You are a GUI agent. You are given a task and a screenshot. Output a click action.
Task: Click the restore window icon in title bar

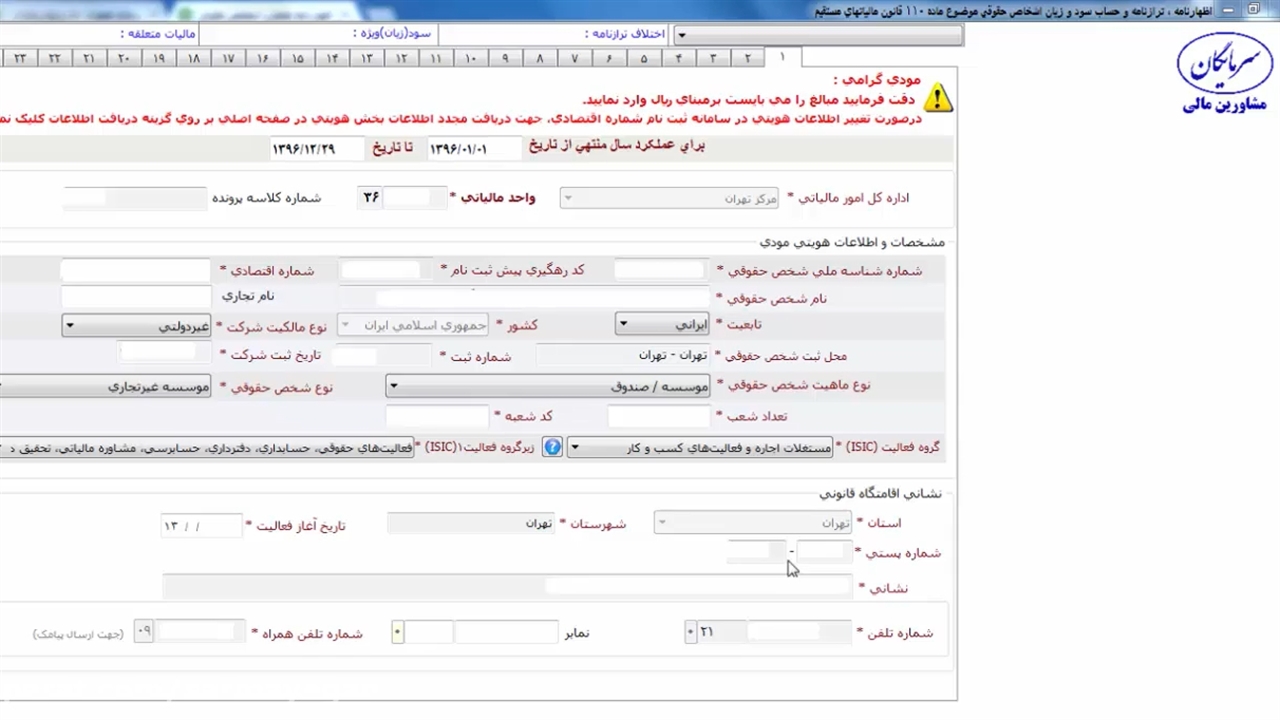pos(1253,9)
